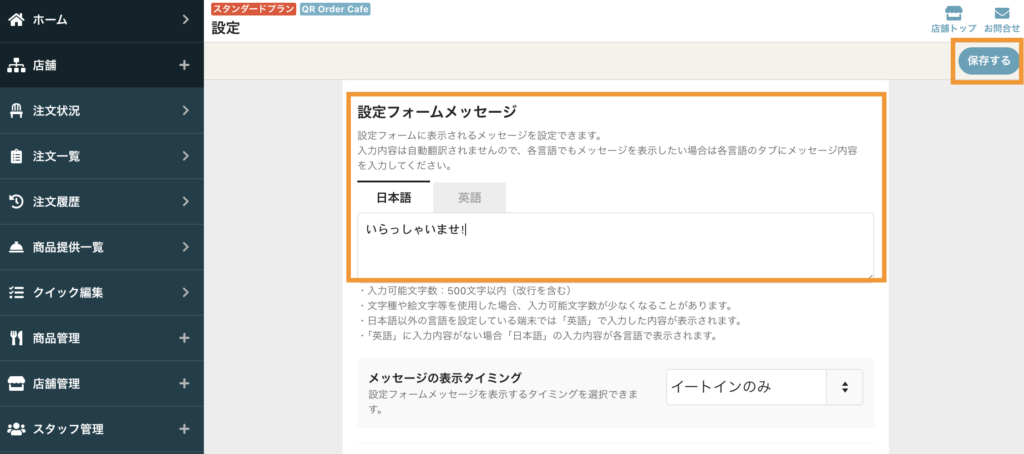This screenshot has height=454, width=1024.
Task: Click the クイック編集 checklist icon
Action: [x=16, y=293]
